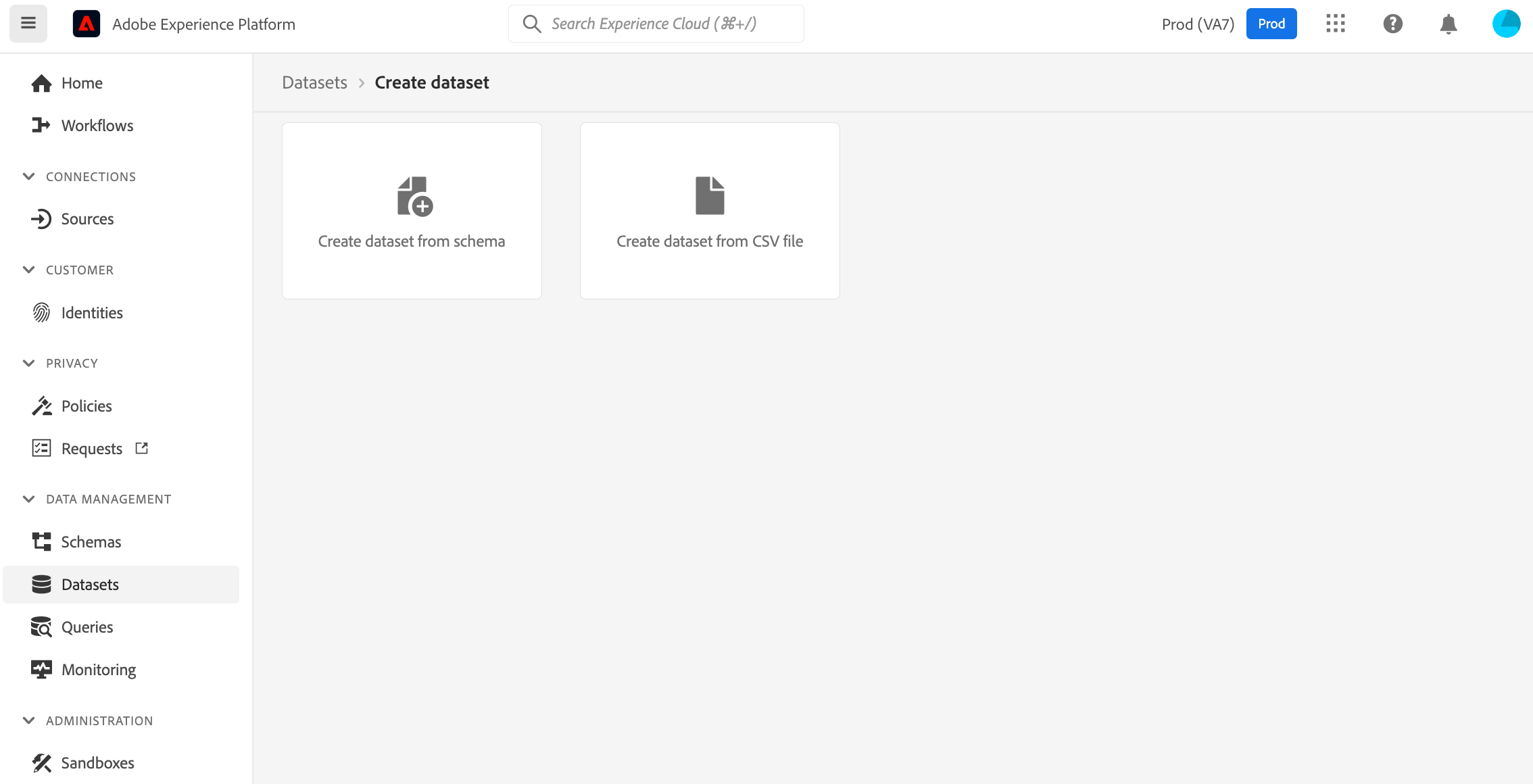Open Policies page
Viewport: 1533px width, 784px height.
coord(87,406)
